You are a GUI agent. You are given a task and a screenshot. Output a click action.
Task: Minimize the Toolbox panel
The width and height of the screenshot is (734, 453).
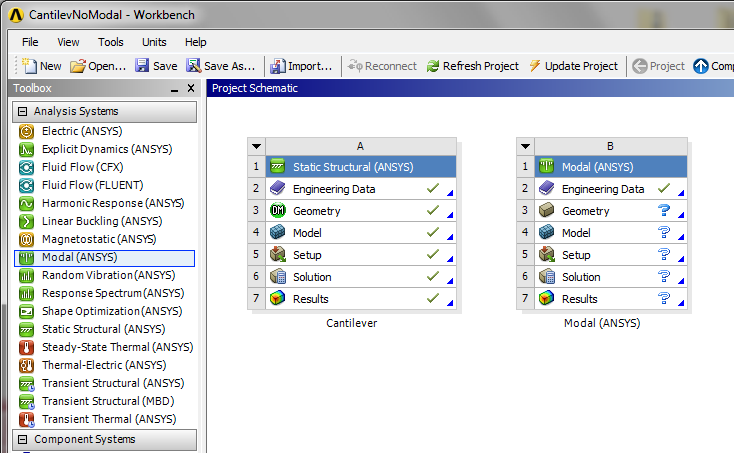(175, 88)
